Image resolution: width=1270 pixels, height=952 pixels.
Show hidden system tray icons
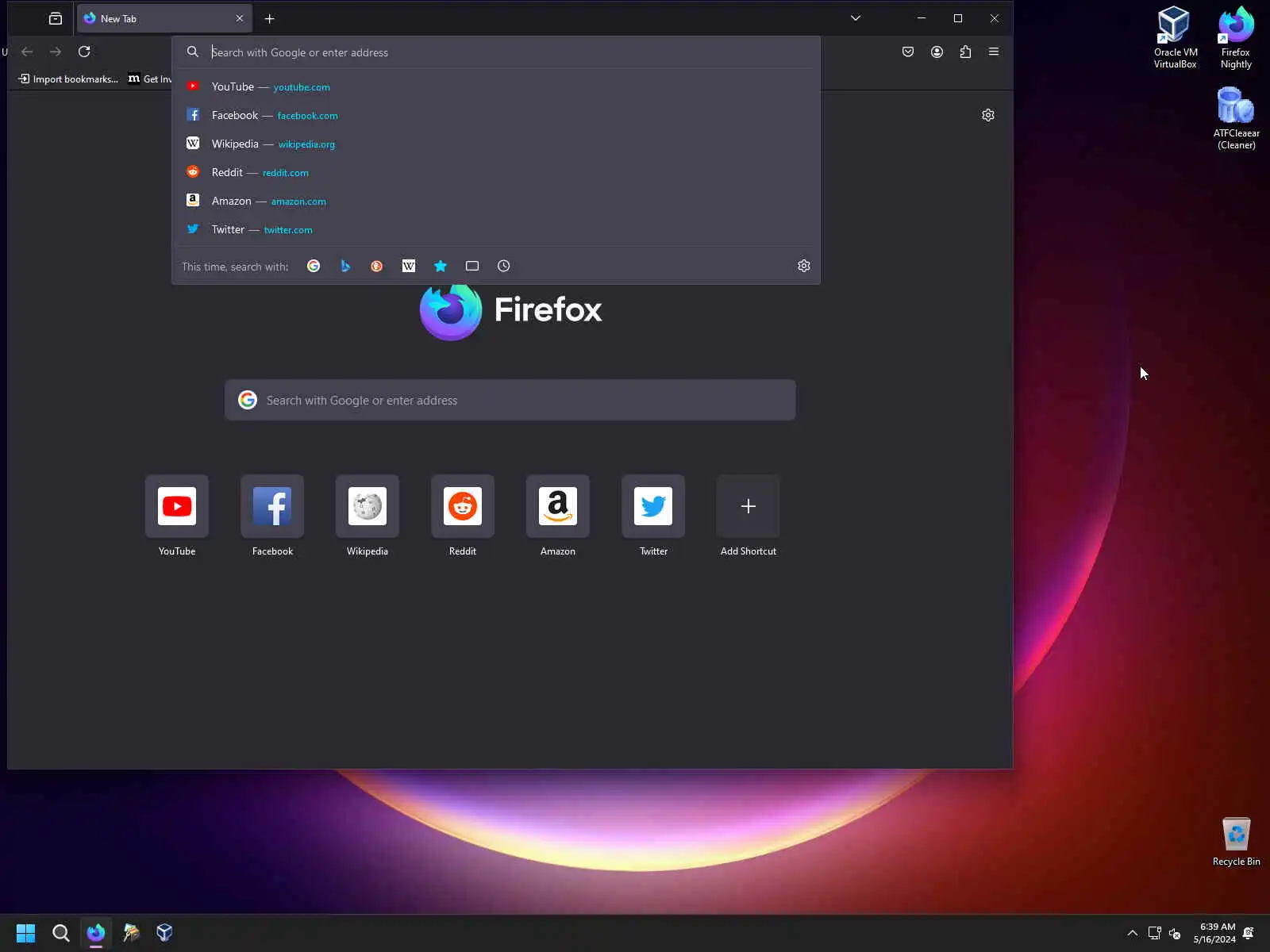point(1133,933)
